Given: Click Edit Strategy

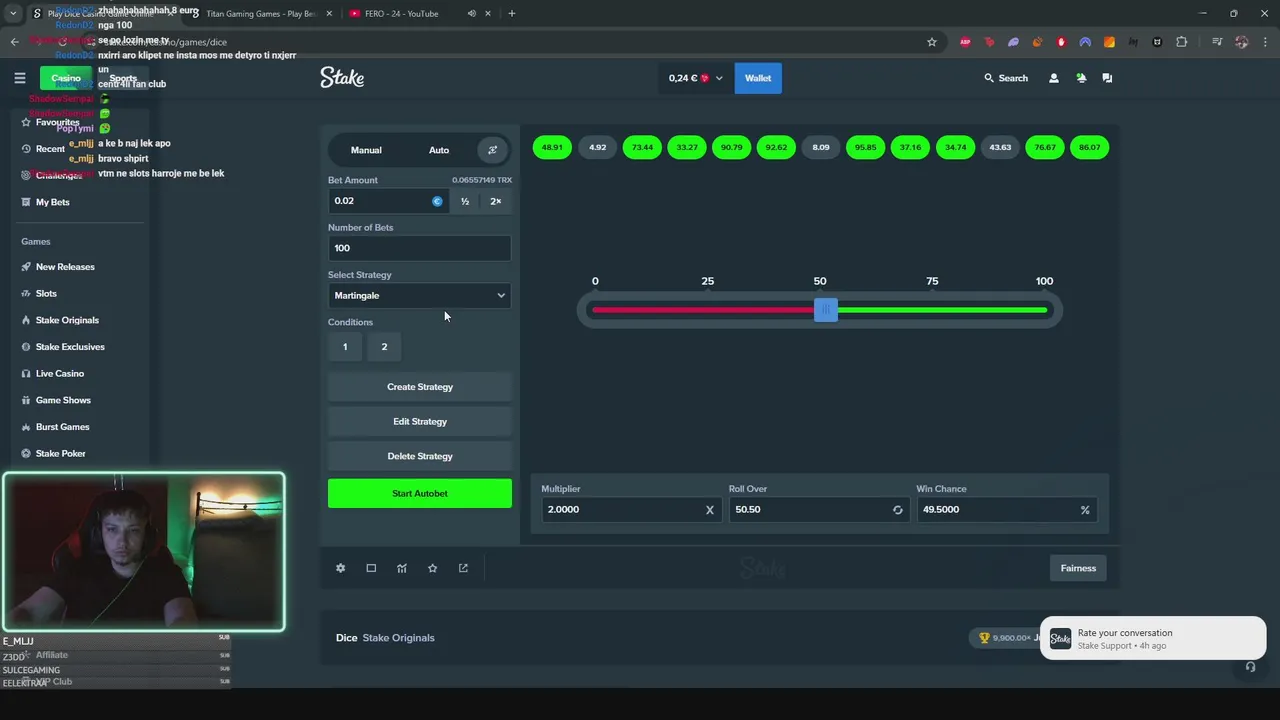Looking at the screenshot, I should [420, 422].
